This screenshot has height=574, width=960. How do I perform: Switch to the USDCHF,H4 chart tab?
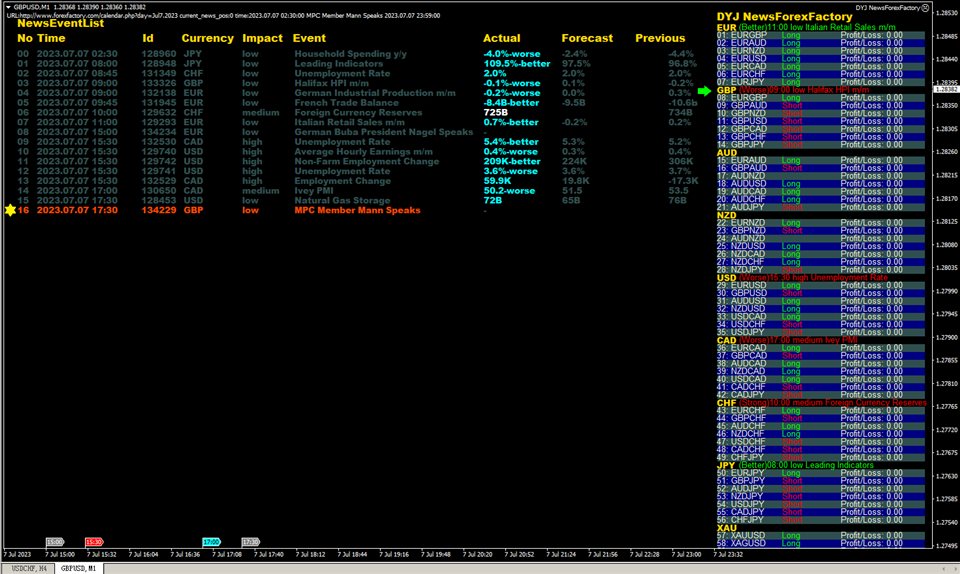29,568
